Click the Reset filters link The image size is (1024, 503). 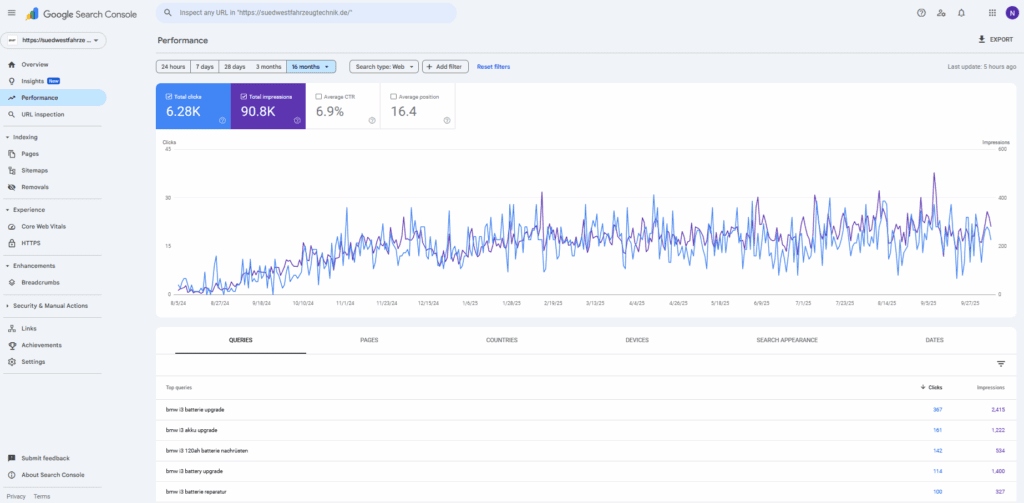point(493,66)
